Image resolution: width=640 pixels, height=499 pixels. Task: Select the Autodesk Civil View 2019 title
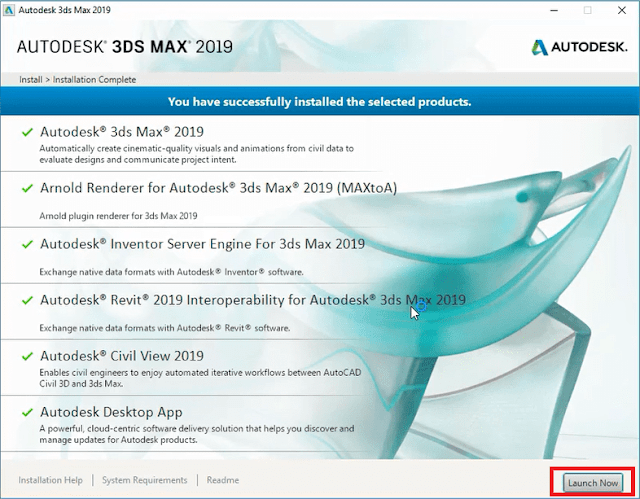pos(122,356)
